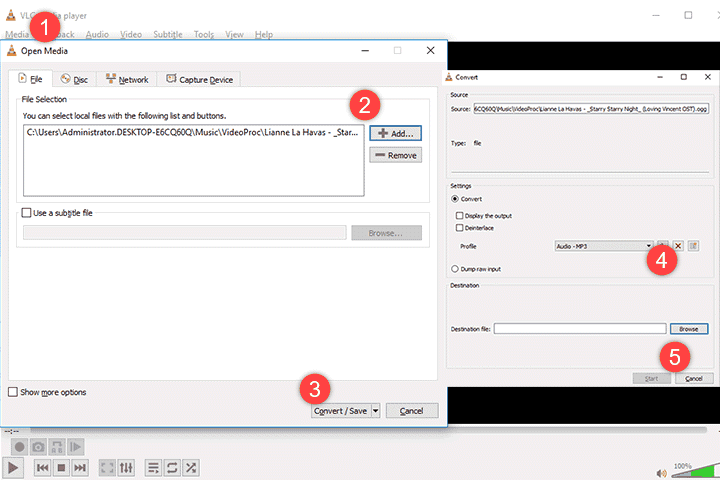The width and height of the screenshot is (720, 480).
Task: Click the Convert / Save button
Action: pos(341,411)
